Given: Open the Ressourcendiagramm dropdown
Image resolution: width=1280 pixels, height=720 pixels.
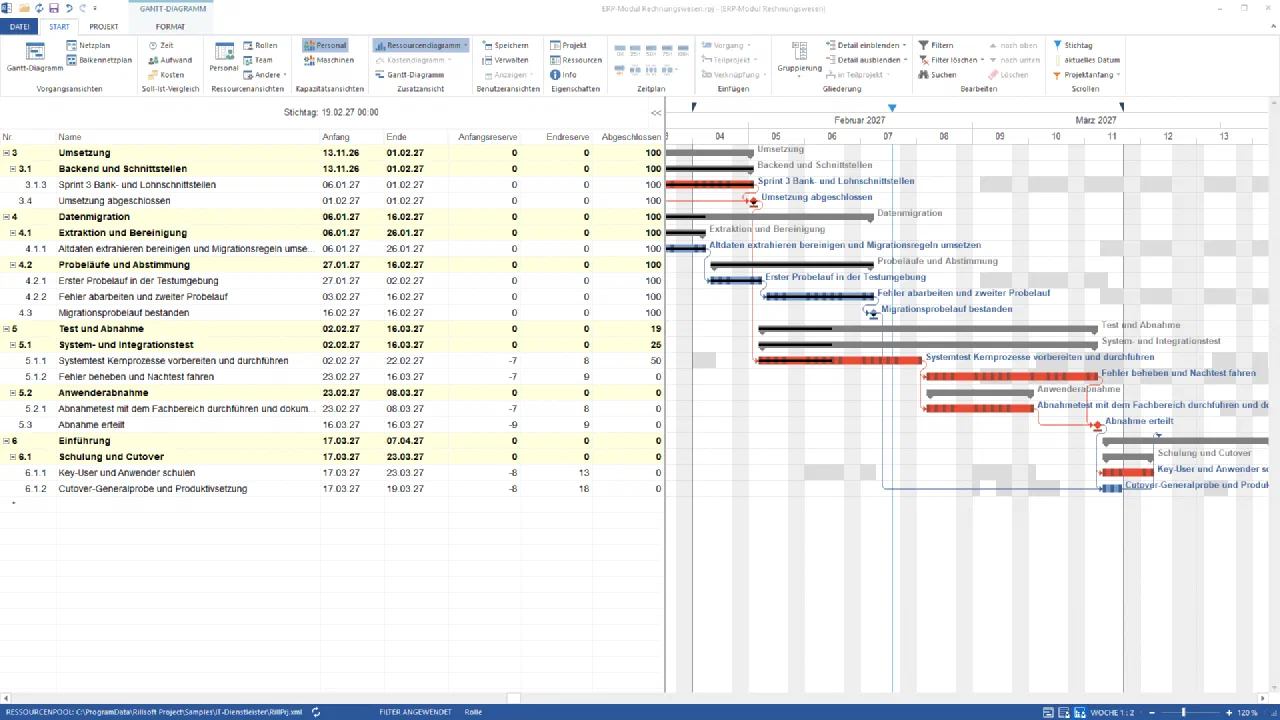Looking at the screenshot, I should pos(421,45).
